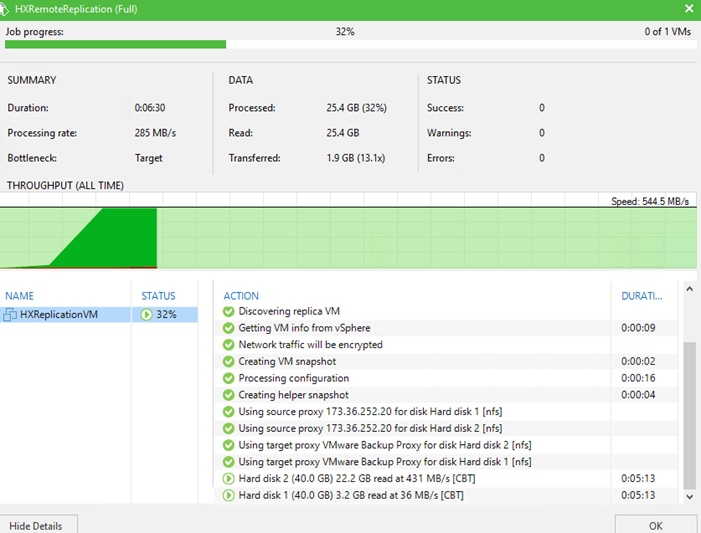Image resolution: width=701 pixels, height=533 pixels.
Task: Sort VM list by STATUS column header
Action: [x=158, y=296]
